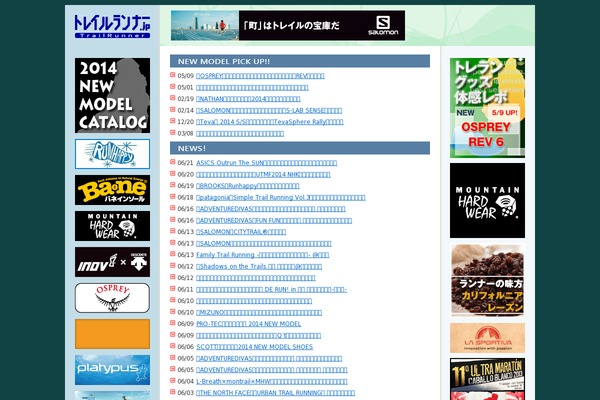Screen dimensions: 600x400
Task: Open the 06/11 DE RUN! in news link
Action: click(271, 289)
